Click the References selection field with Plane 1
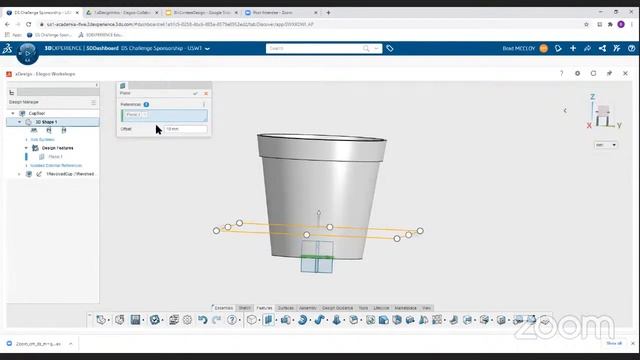 click(164, 115)
